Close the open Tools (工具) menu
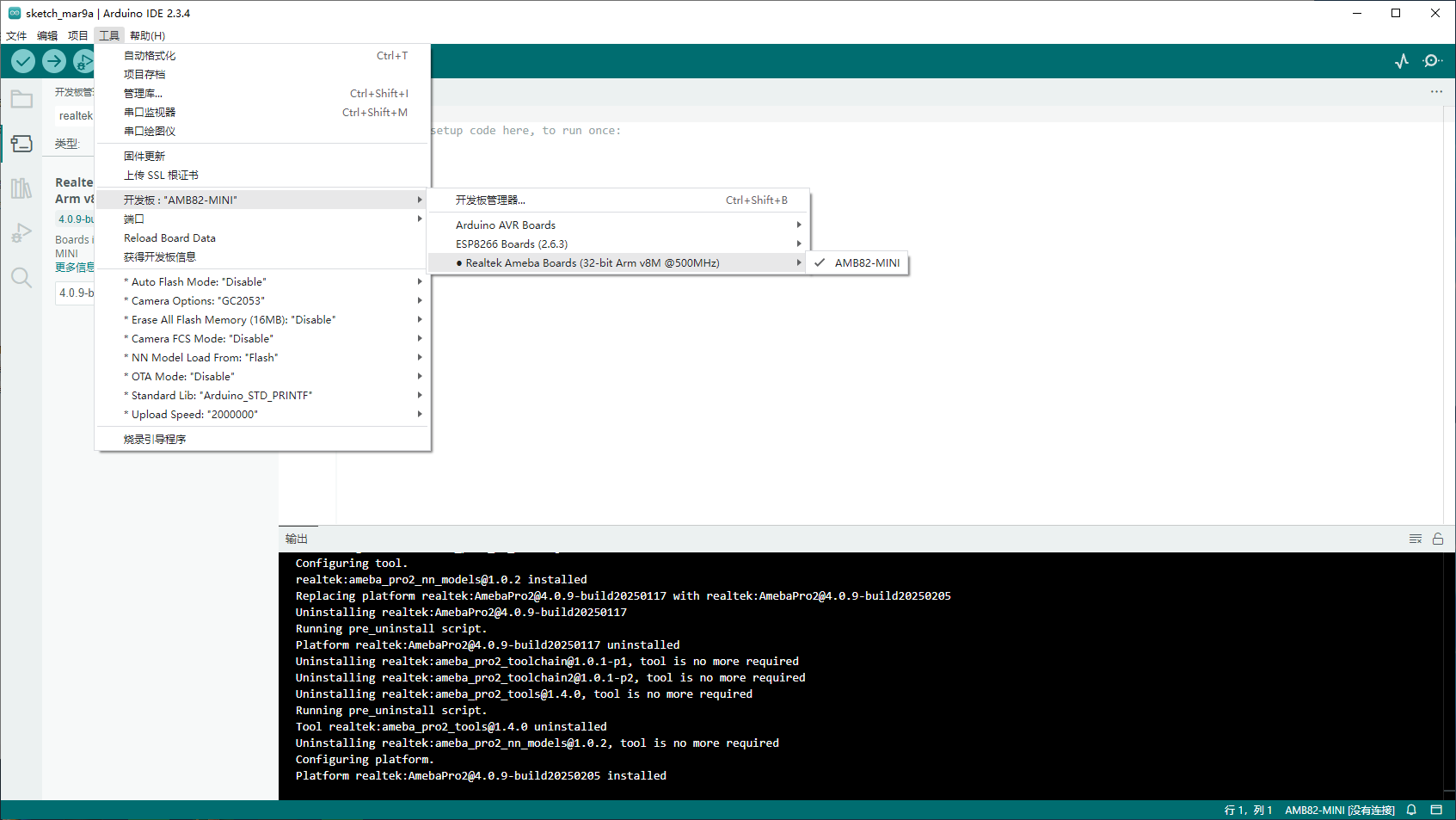This screenshot has width=1456, height=820. (109, 35)
